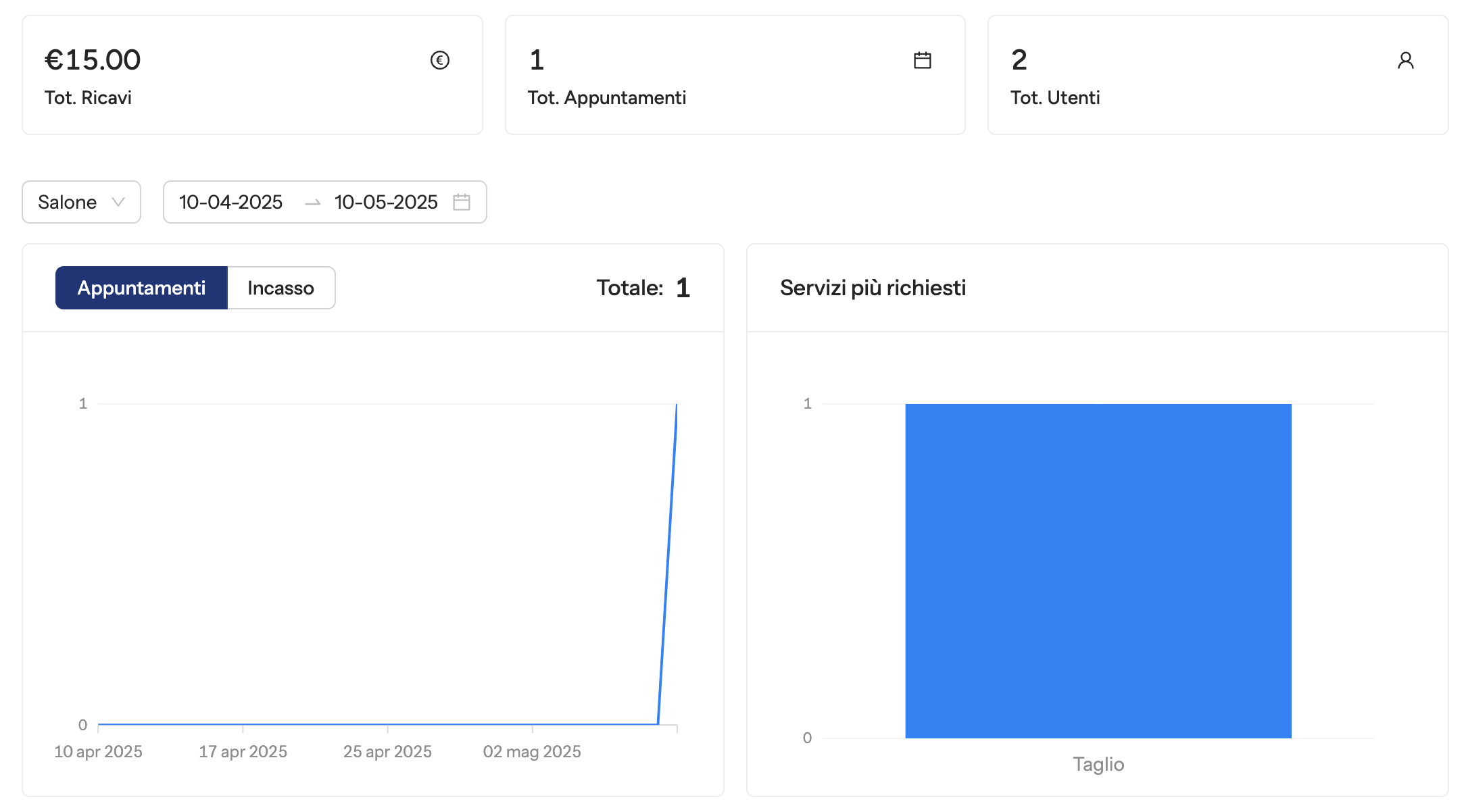Open the calendar icon in the date range picker

462,202
